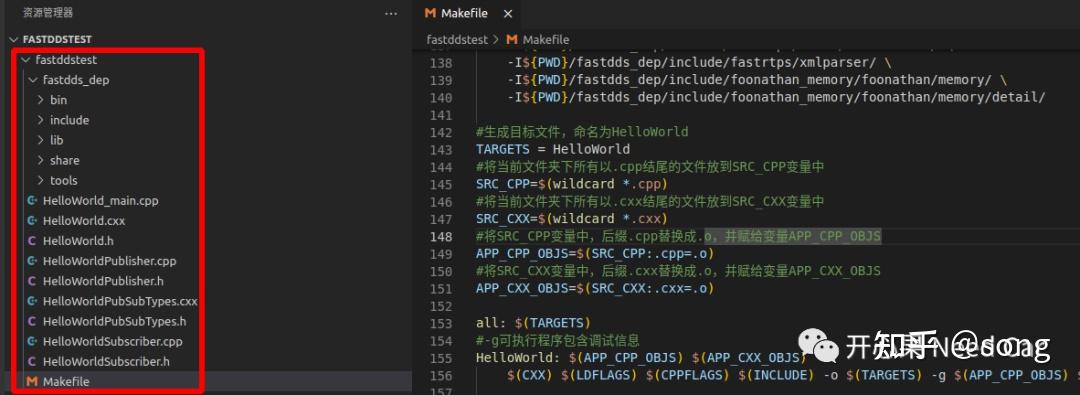Click the C++ icon beside HelloWorld_main.cpp

coord(32,201)
